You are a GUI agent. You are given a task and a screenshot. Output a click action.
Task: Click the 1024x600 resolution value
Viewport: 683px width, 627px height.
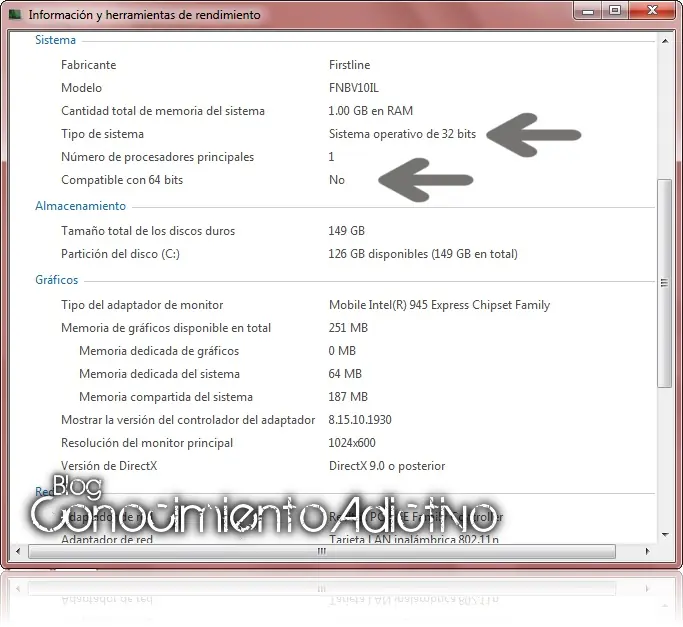(352, 443)
